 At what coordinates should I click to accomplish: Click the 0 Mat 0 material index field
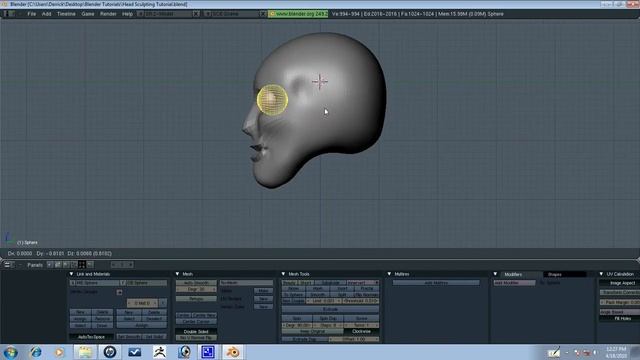142,303
